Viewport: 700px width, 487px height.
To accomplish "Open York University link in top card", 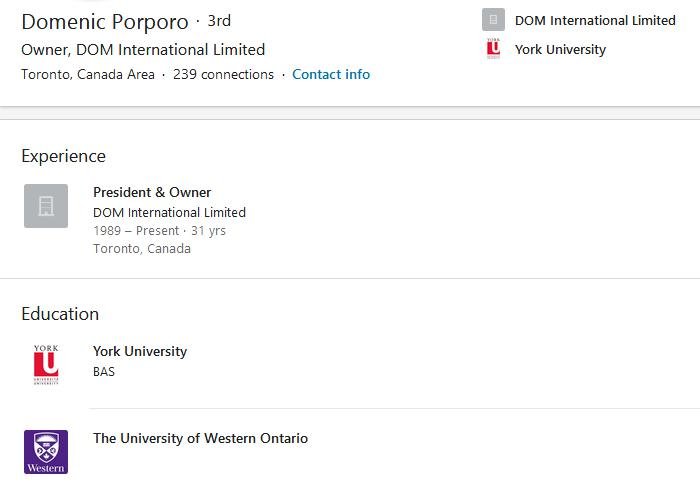I will (560, 49).
